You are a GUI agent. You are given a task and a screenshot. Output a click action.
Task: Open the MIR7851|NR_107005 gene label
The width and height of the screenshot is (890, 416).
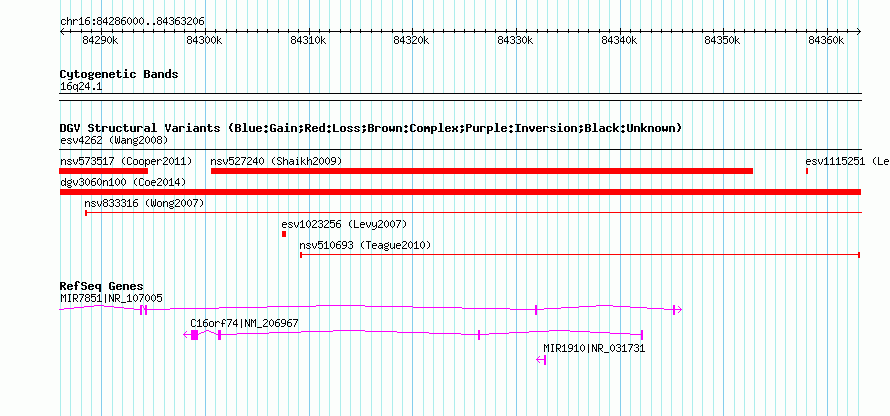coord(111,298)
